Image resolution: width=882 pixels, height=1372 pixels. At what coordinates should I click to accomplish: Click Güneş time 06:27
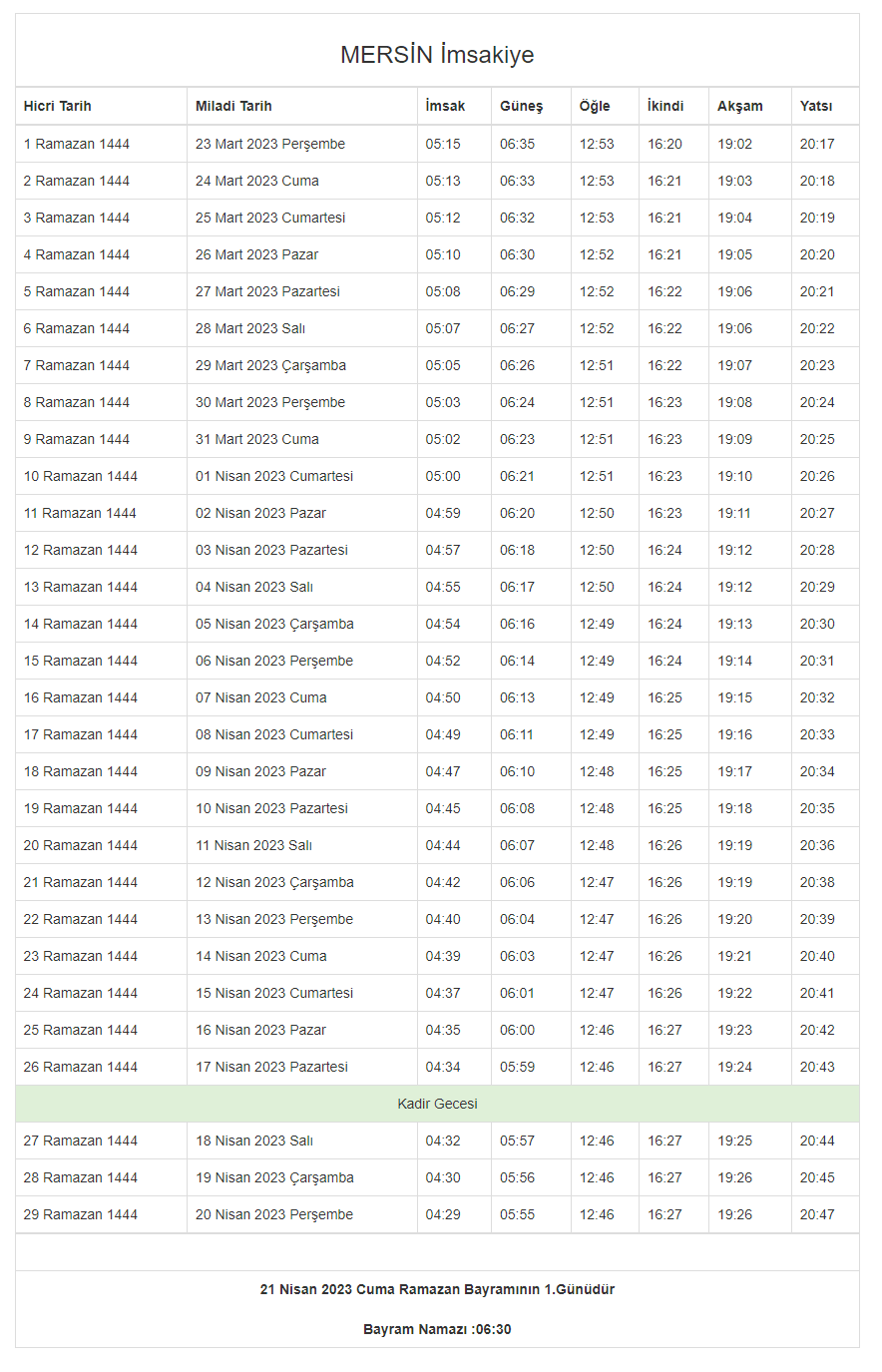(x=517, y=328)
